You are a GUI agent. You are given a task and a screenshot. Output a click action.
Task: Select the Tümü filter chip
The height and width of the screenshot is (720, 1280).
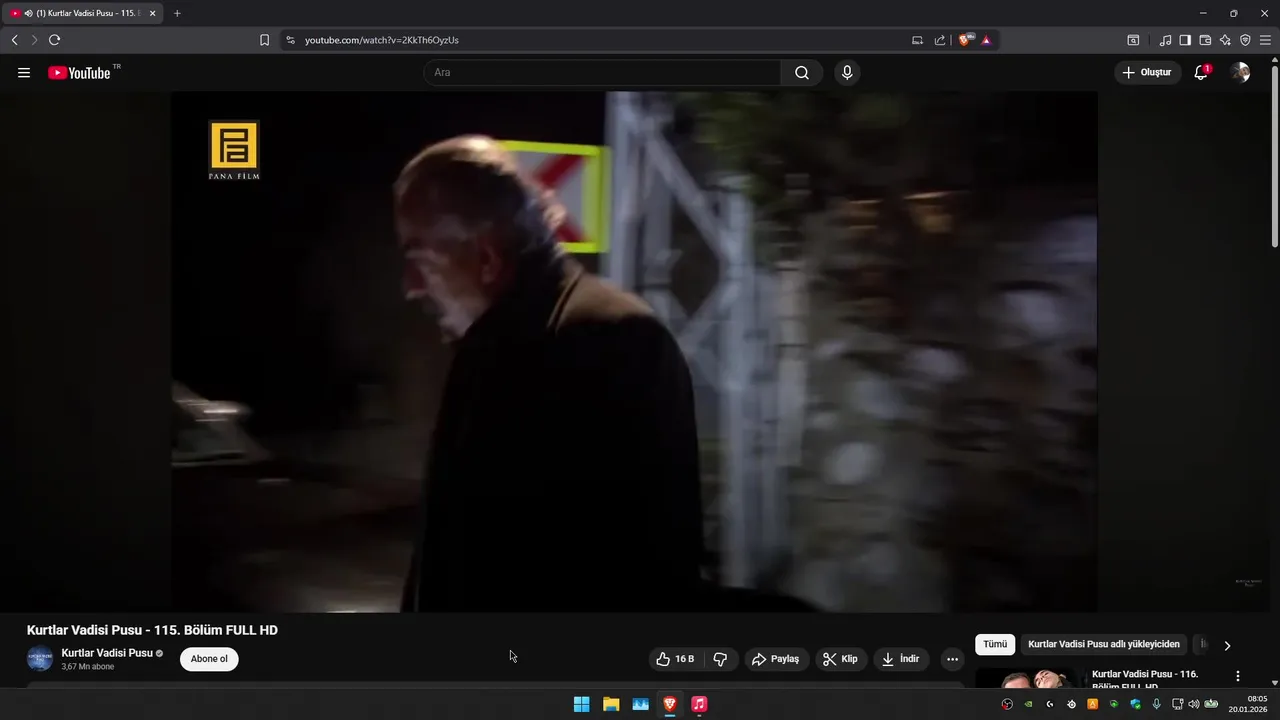[x=995, y=645]
